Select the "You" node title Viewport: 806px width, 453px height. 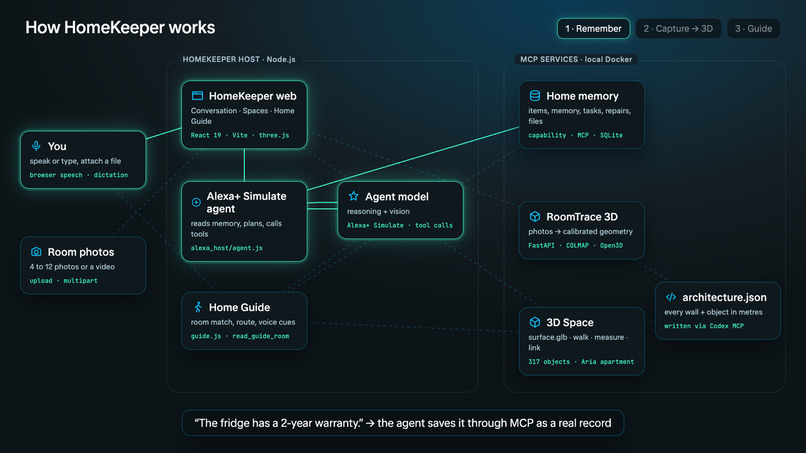(57, 147)
